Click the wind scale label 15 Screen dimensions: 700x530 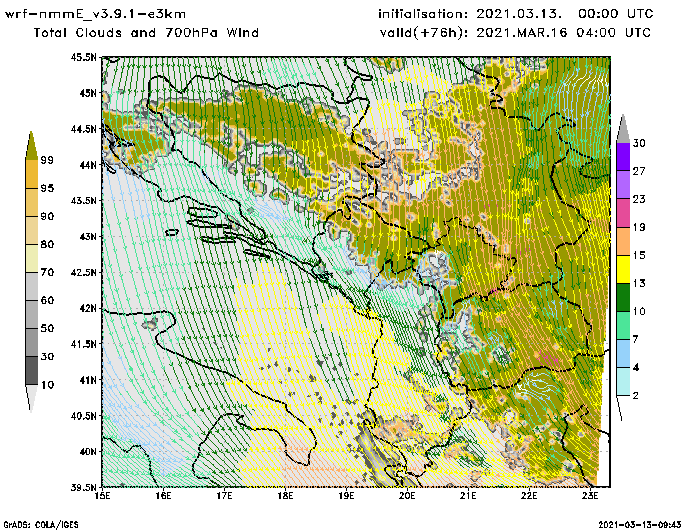(x=639, y=255)
